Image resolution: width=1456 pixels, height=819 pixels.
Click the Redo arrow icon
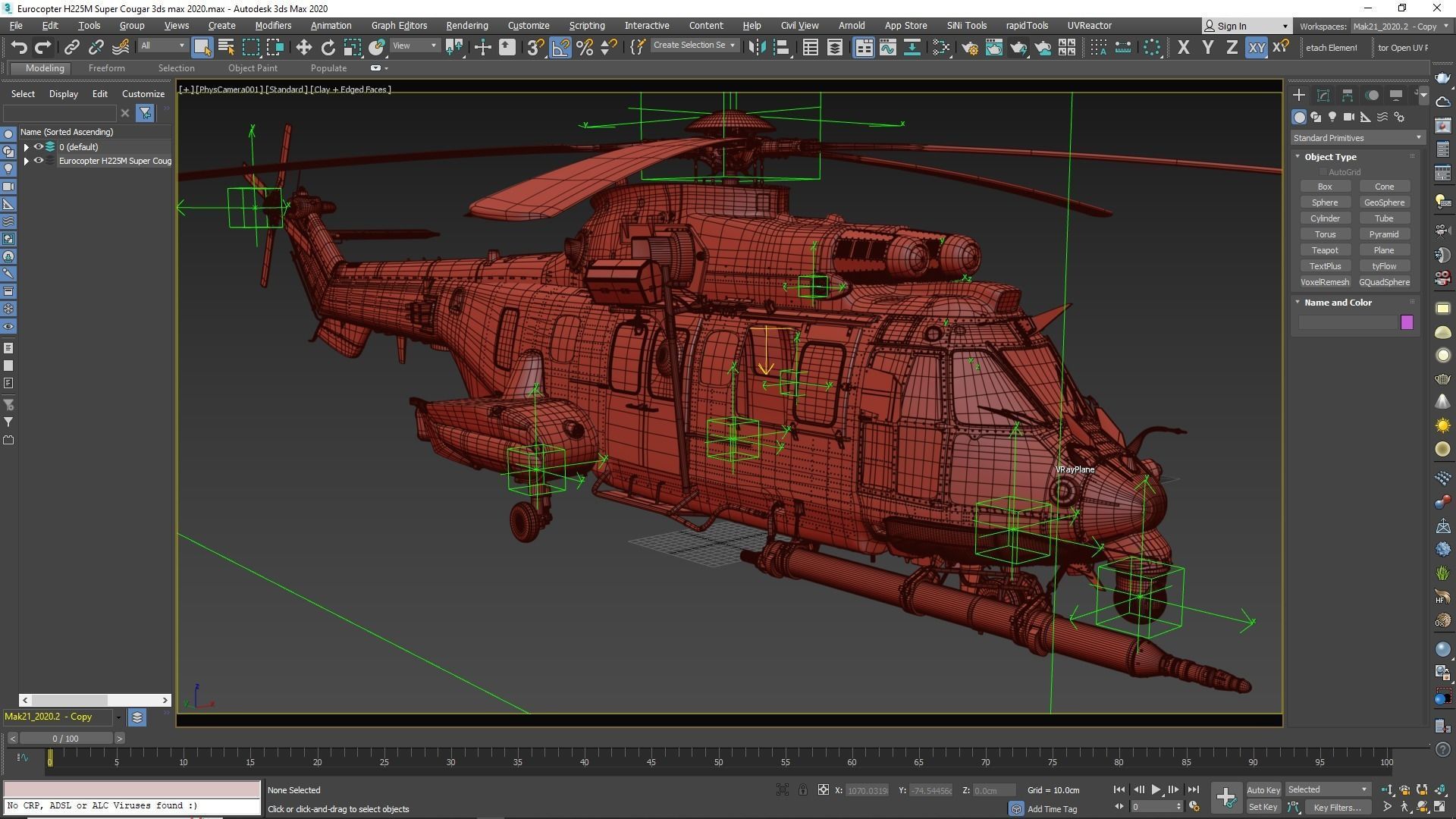pyautogui.click(x=43, y=47)
